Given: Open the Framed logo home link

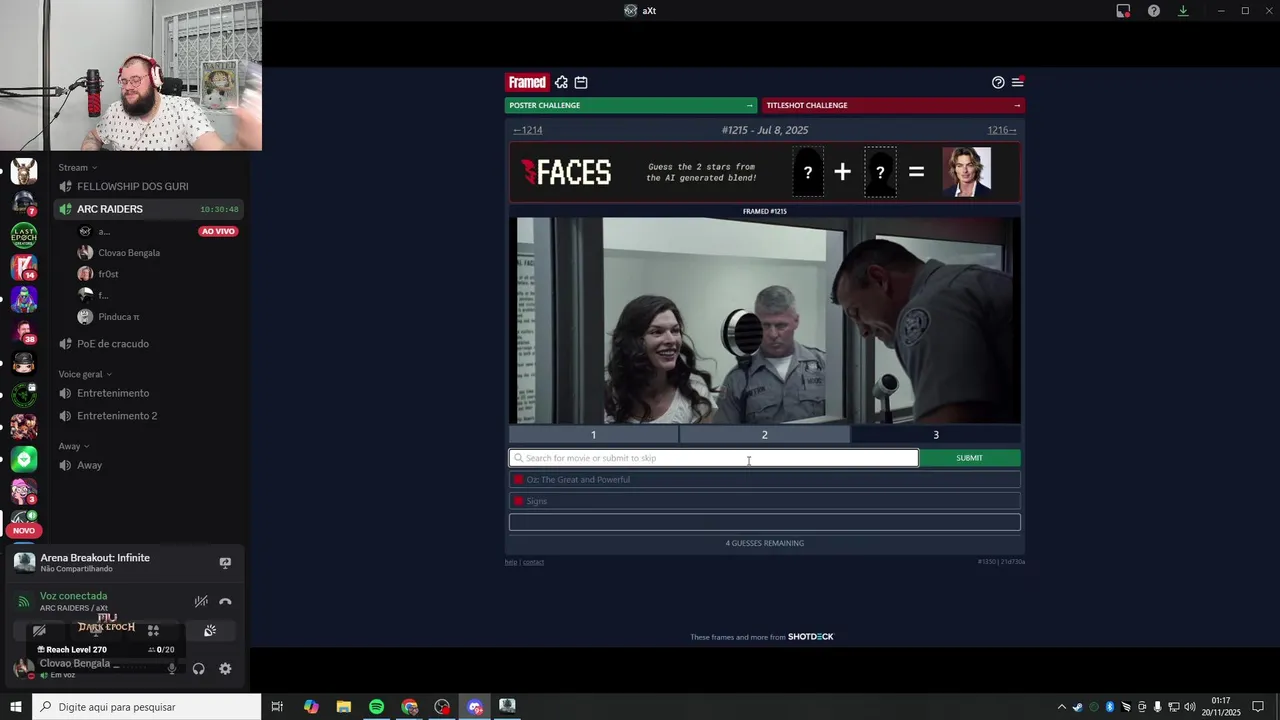Looking at the screenshot, I should click(x=527, y=82).
